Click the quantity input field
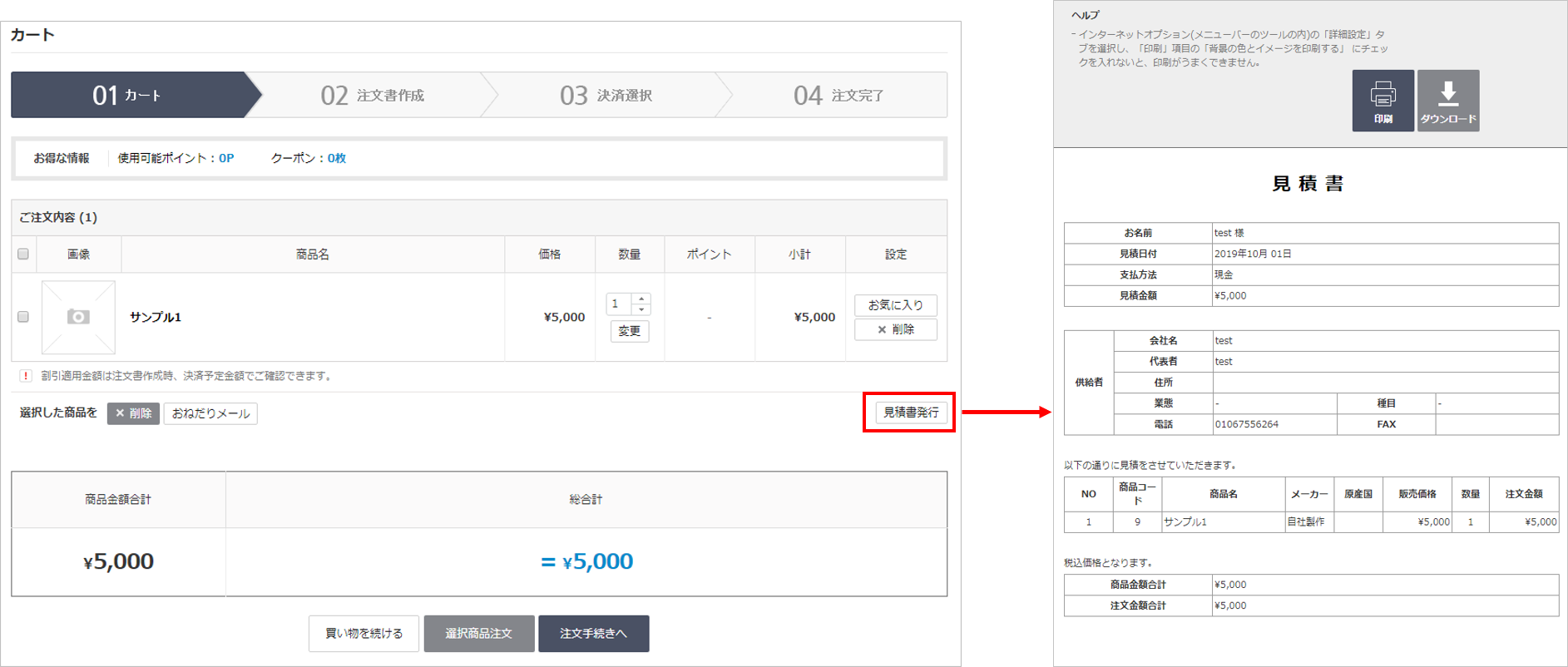 coord(619,304)
